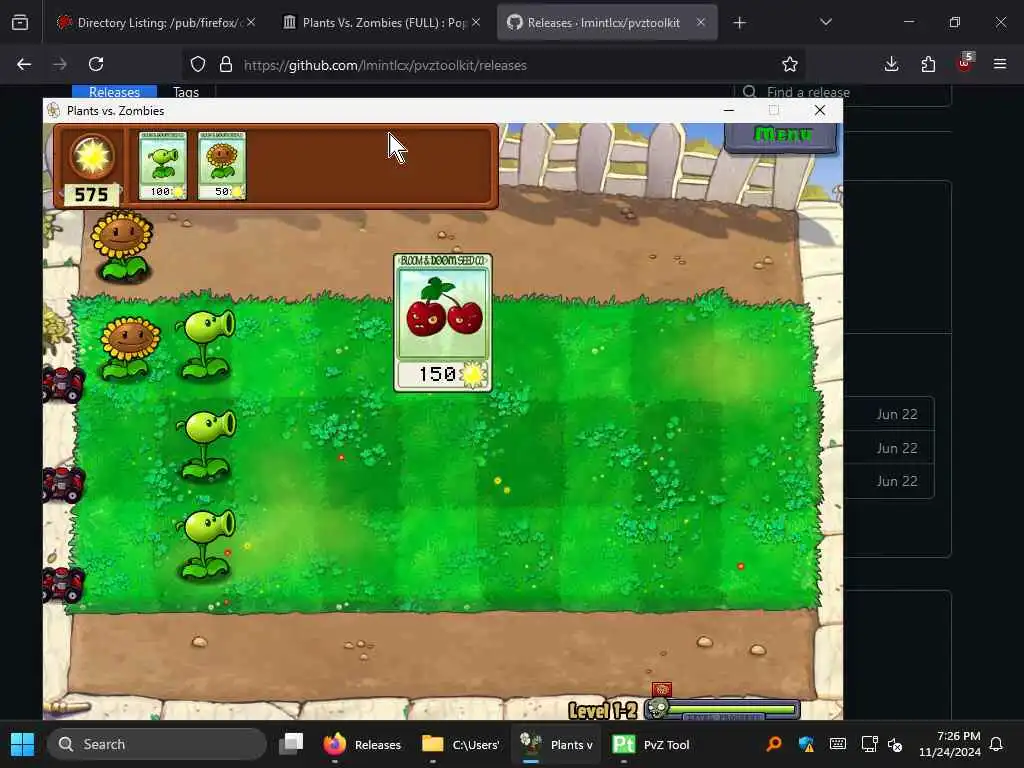This screenshot has height=768, width=1024.
Task: Click the network display tray icon
Action: 869,744
